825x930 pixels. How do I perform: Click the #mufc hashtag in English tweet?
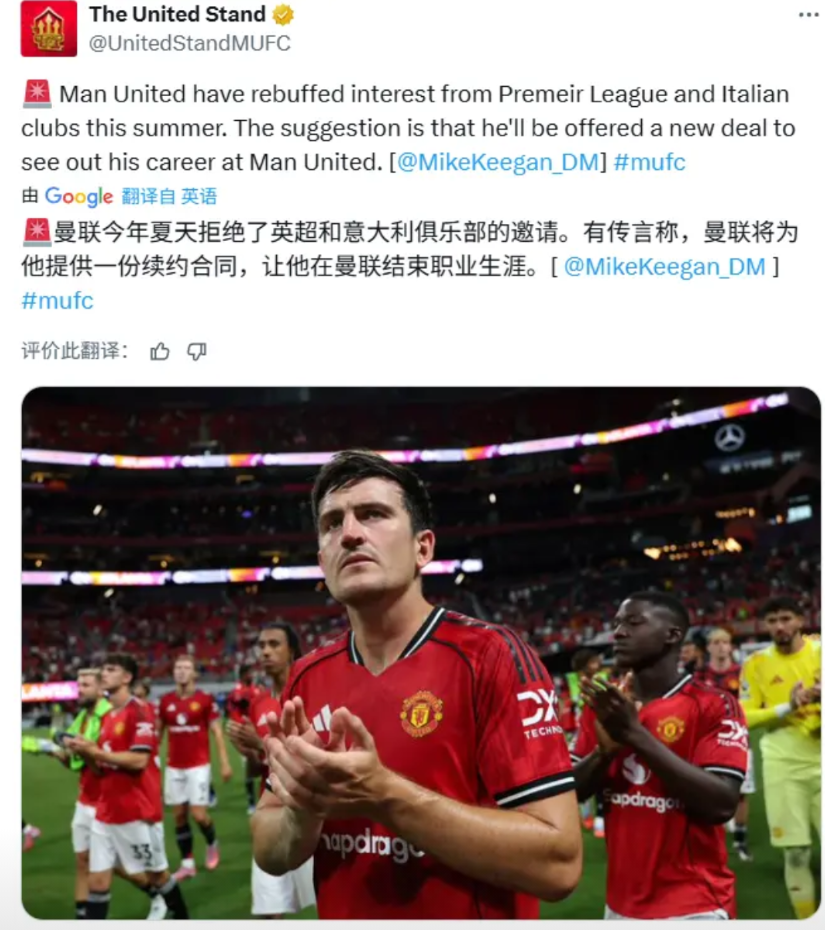[x=649, y=163]
